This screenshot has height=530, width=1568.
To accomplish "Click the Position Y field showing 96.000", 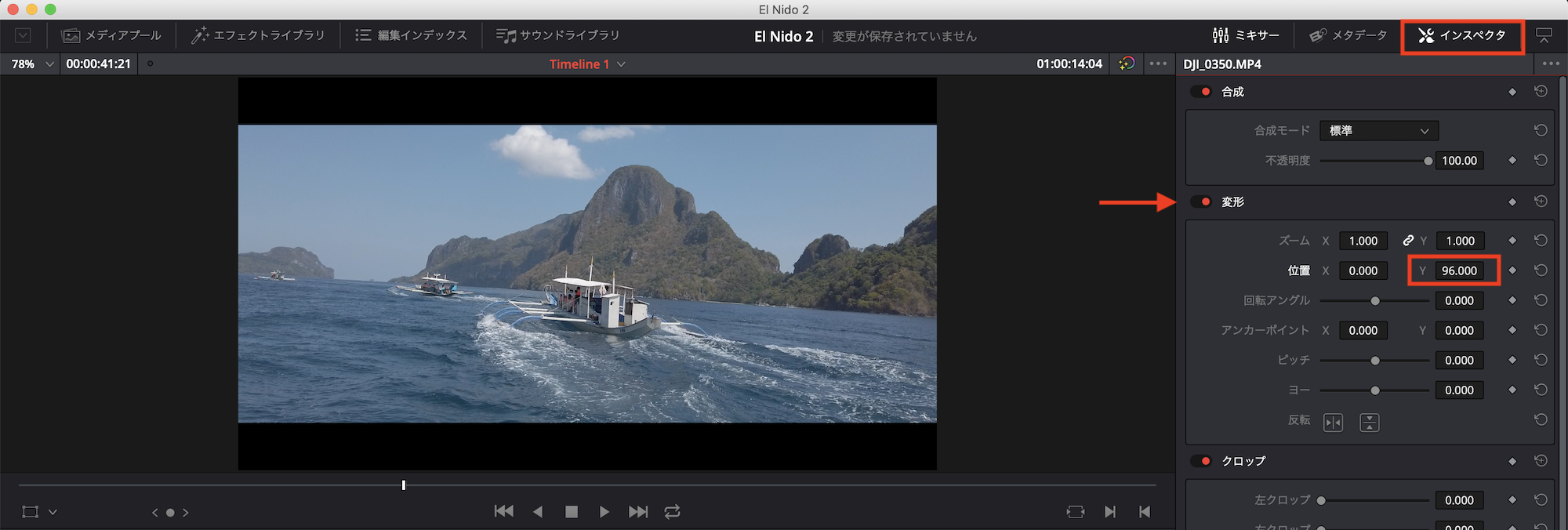I will click(x=1460, y=270).
